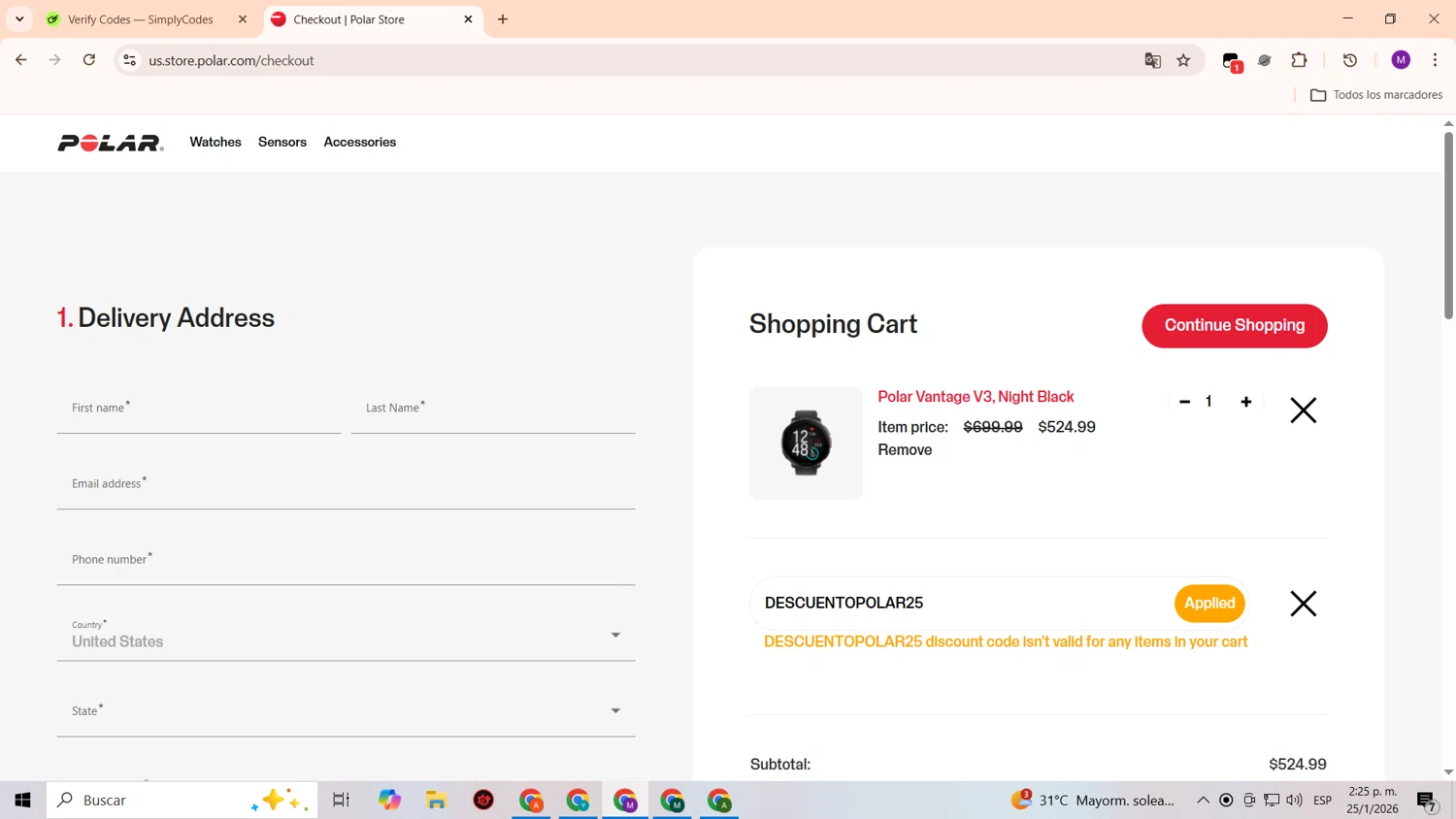Open the Watches menu
Screen dimensions: 1456x819
[x=215, y=142]
